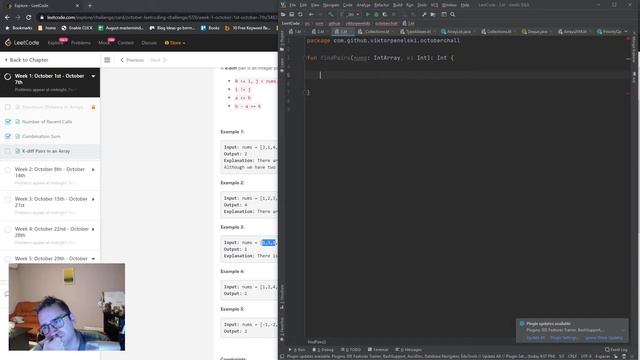Select the Week 1 progress circle

coord(8,76)
